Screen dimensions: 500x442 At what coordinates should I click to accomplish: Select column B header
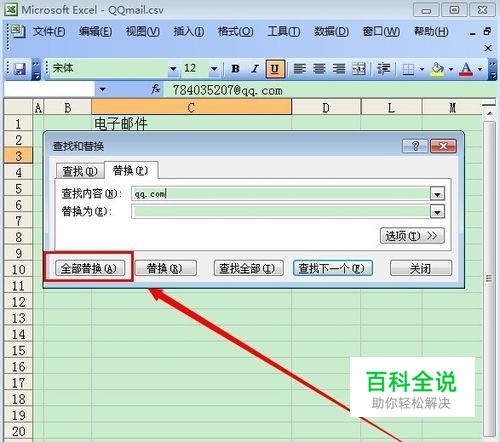coord(67,107)
